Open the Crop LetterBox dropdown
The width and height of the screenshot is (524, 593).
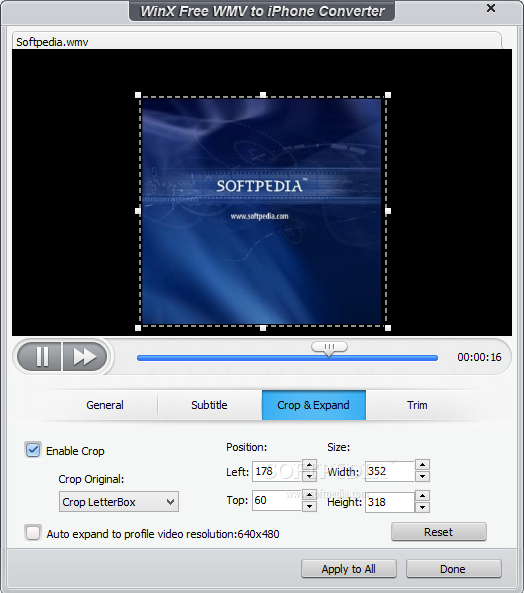pyautogui.click(x=119, y=502)
